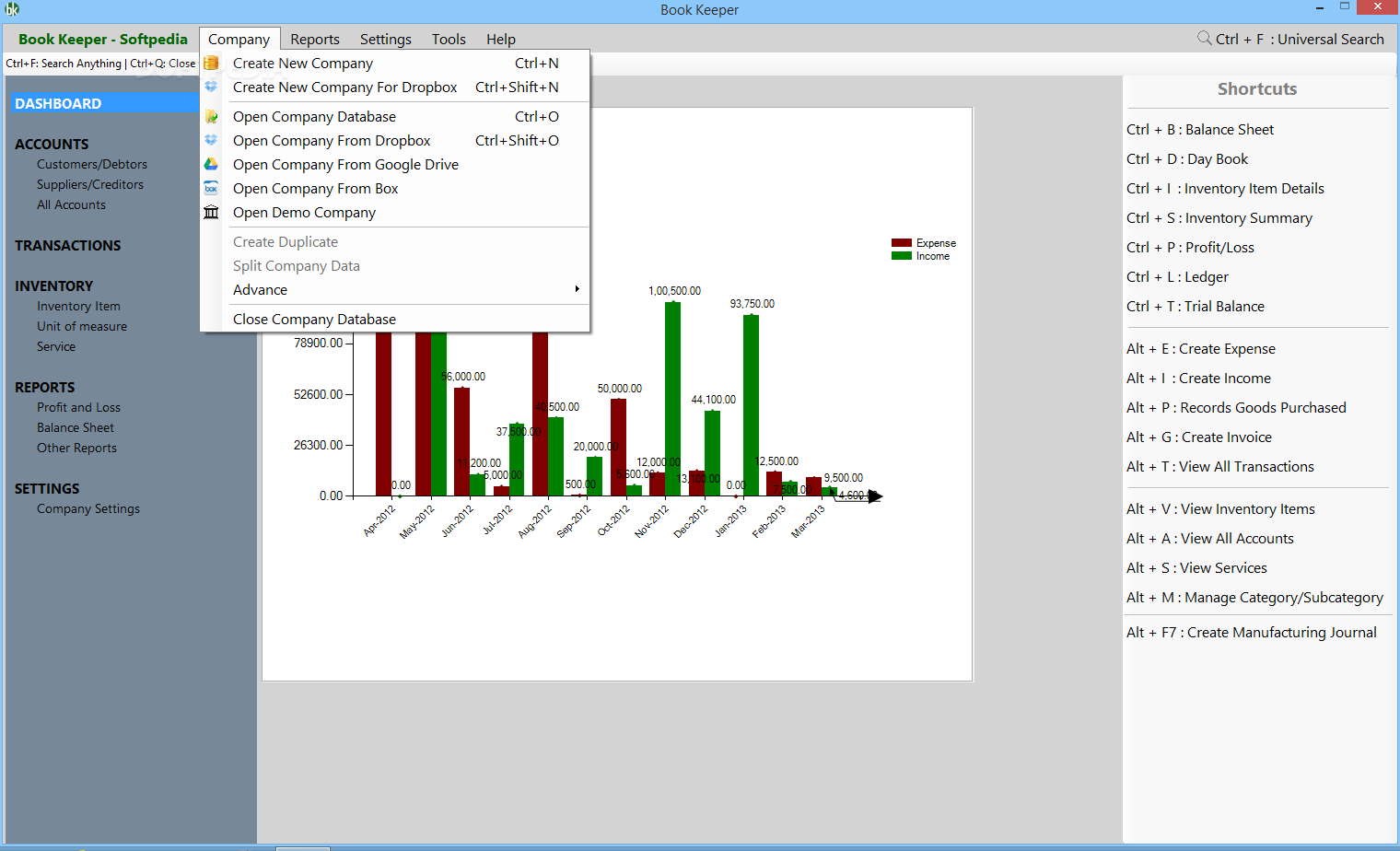Viewport: 1400px width, 851px height.
Task: Expand the Advance submenu arrow
Action: click(x=577, y=289)
